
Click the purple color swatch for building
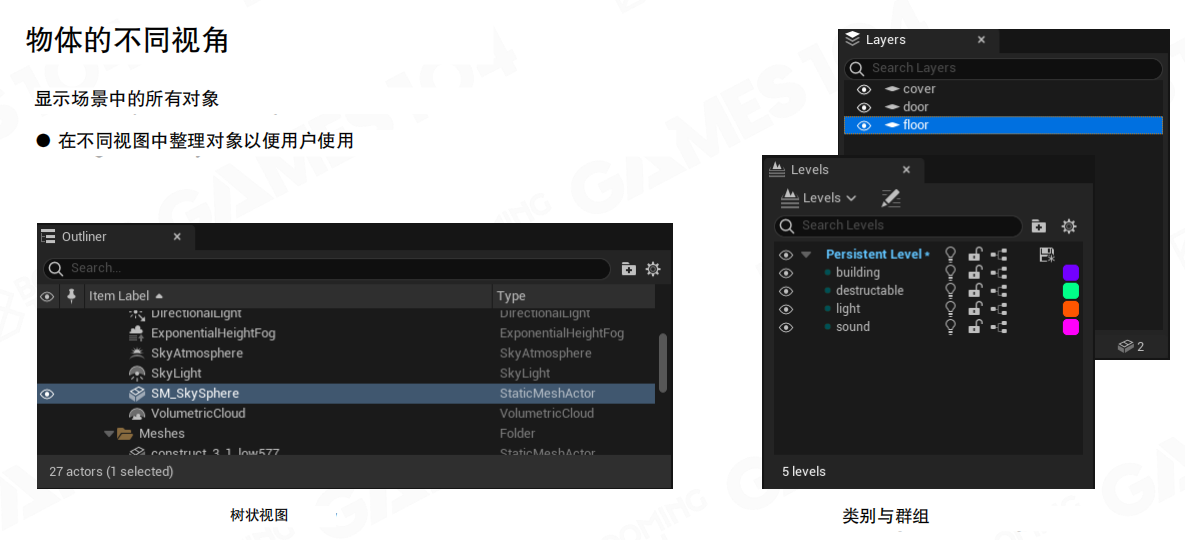click(x=1070, y=273)
